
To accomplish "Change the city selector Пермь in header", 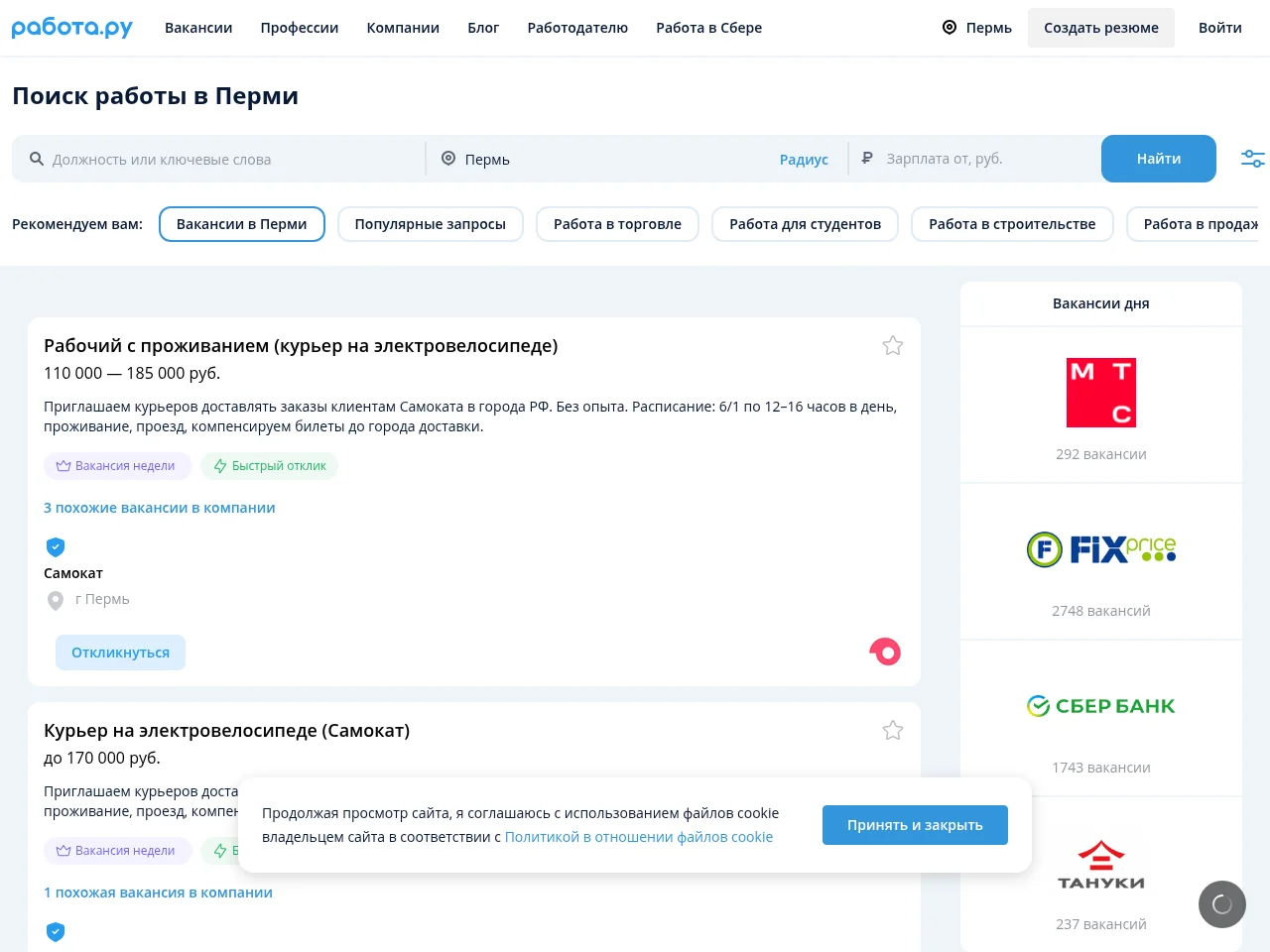I will 977,28.
